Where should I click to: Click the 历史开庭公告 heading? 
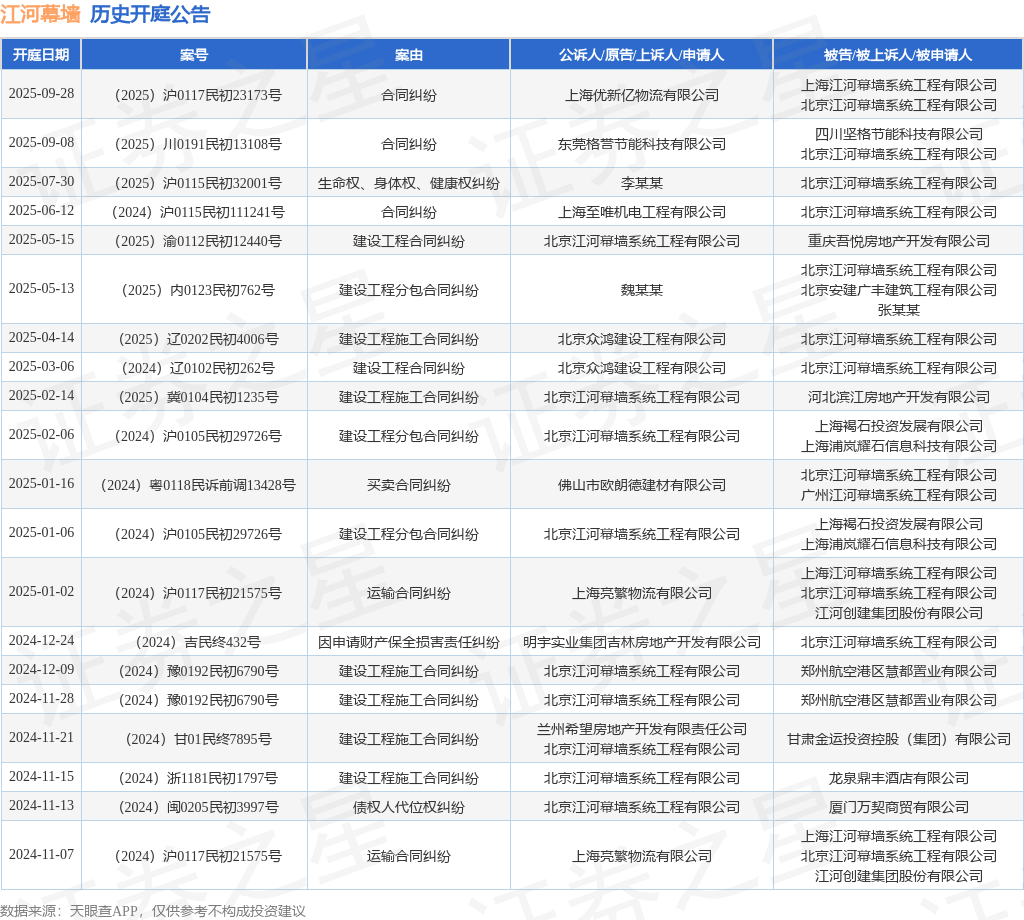coord(150,14)
